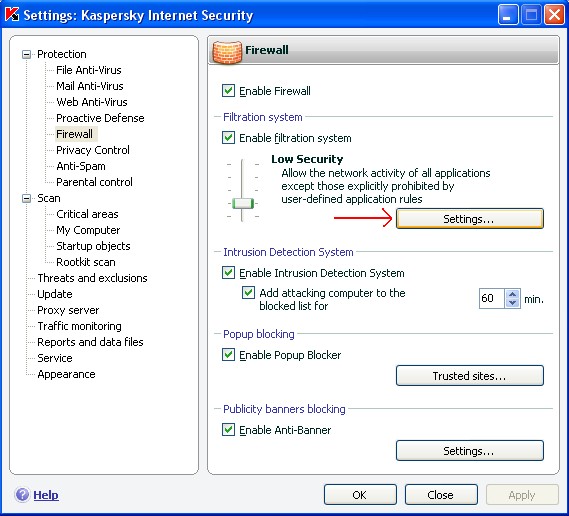This screenshot has width=569, height=516.
Task: Select File Anti-Virus in the tree
Action: [x=89, y=70]
